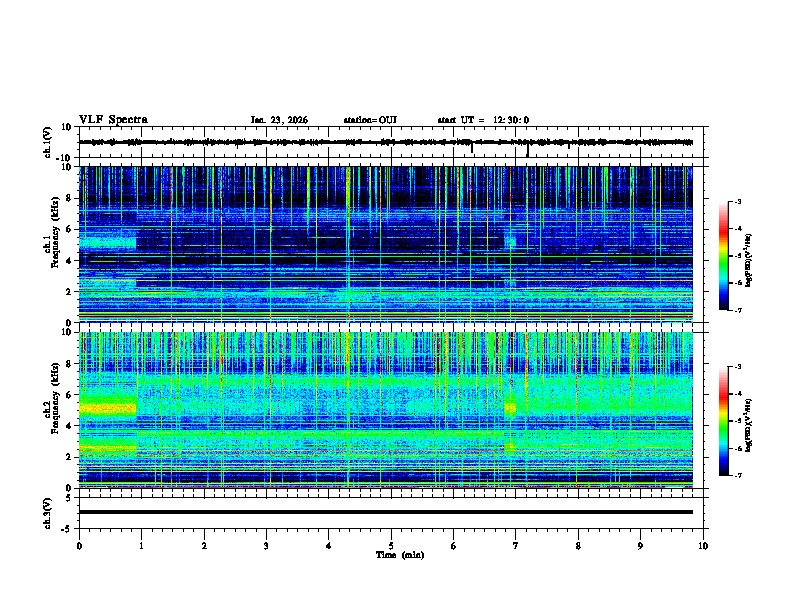Click the ch.2 spectrogram color bar
The image size is (792, 612).
pyautogui.click(x=724, y=421)
